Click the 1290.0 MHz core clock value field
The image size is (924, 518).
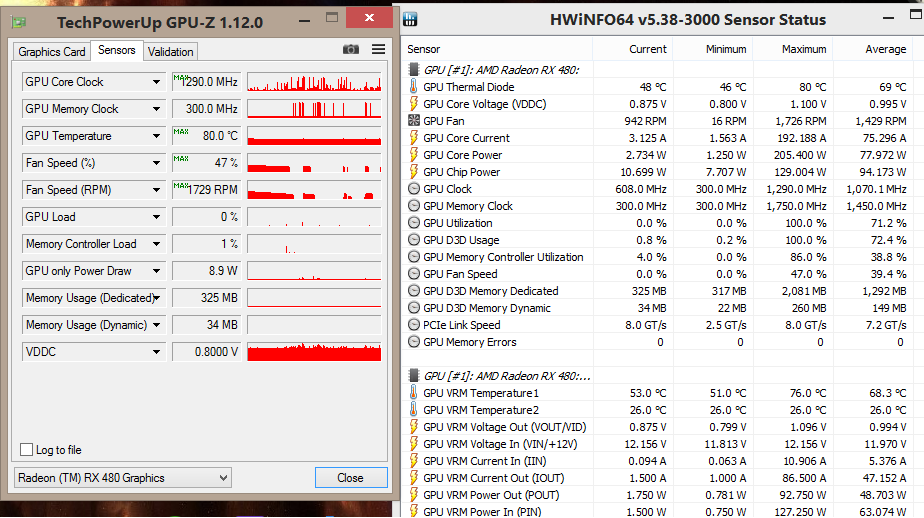206,82
